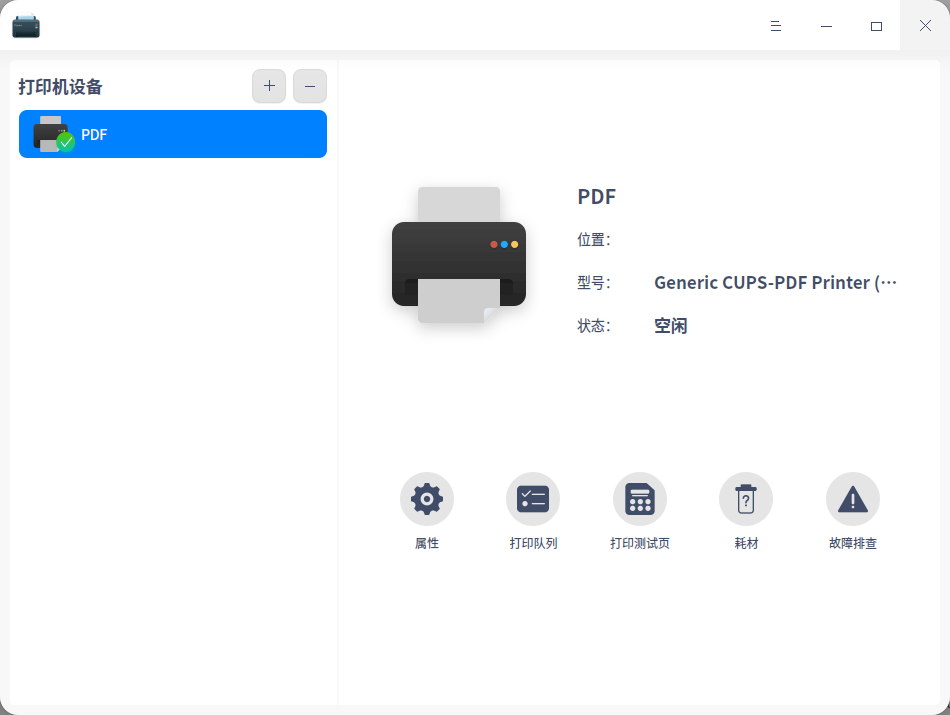
Task: Click the warning triangle above 故障排查
Action: tap(852, 499)
